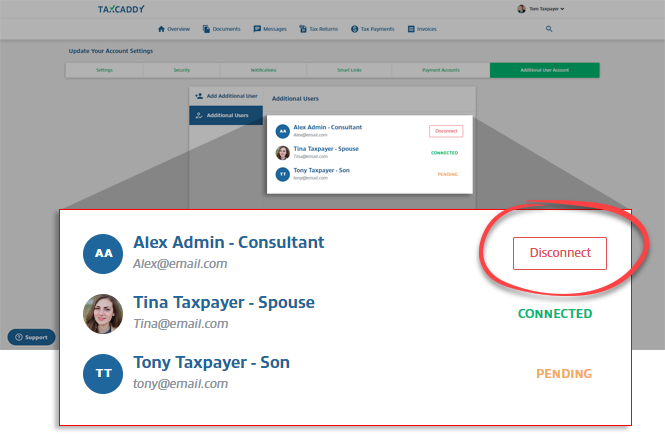This screenshot has height=440, width=665.
Task: Switch to the Settings tab
Action: pos(104,70)
